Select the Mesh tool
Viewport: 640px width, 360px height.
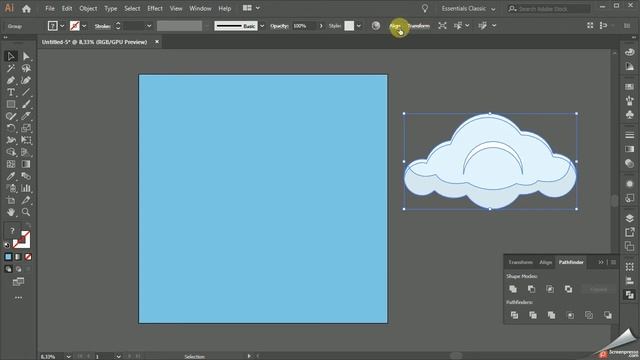click(x=11, y=164)
